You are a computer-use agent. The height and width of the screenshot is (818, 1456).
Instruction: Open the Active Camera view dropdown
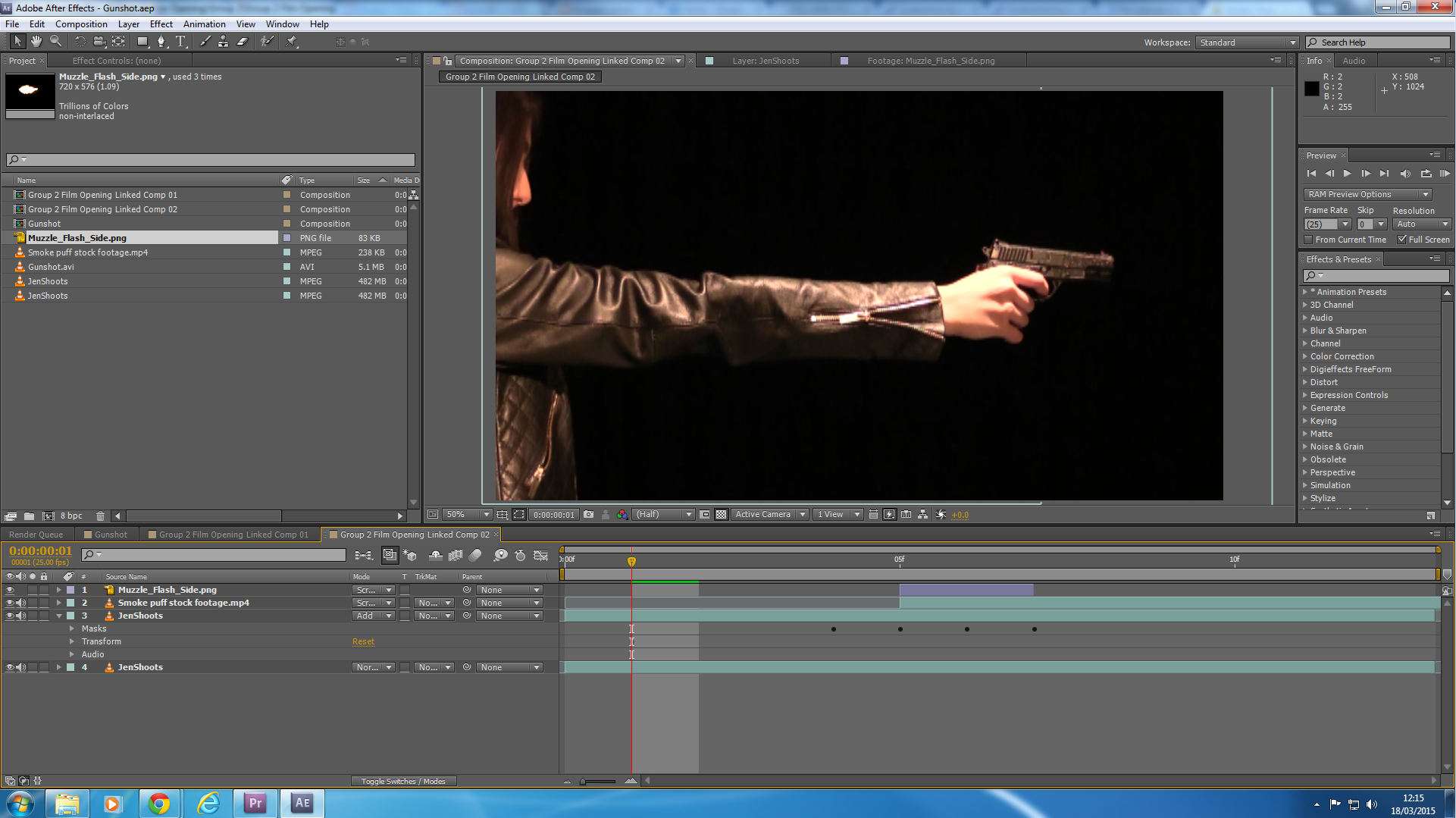(x=770, y=515)
